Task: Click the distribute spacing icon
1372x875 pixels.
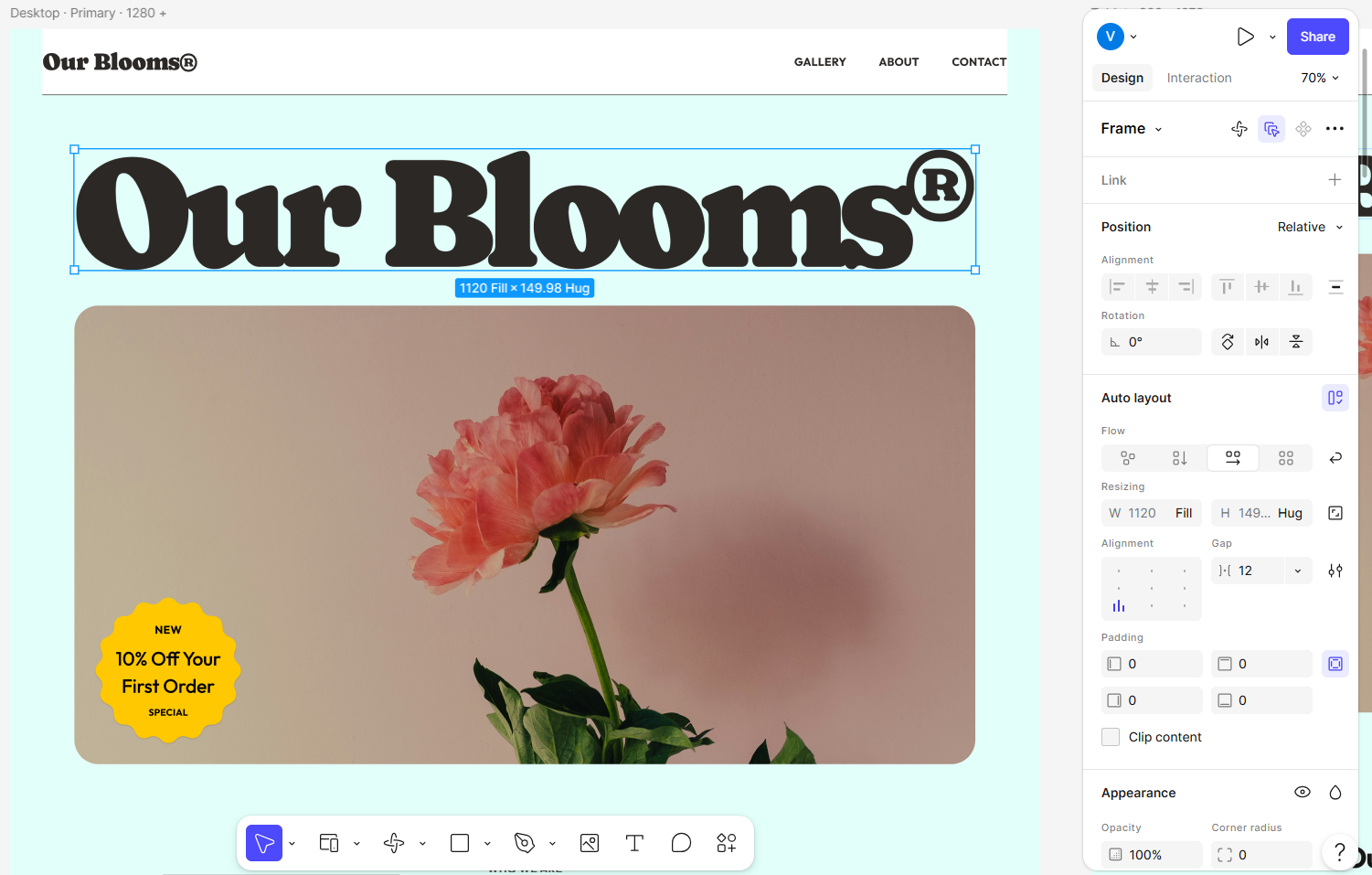Action: (1335, 287)
